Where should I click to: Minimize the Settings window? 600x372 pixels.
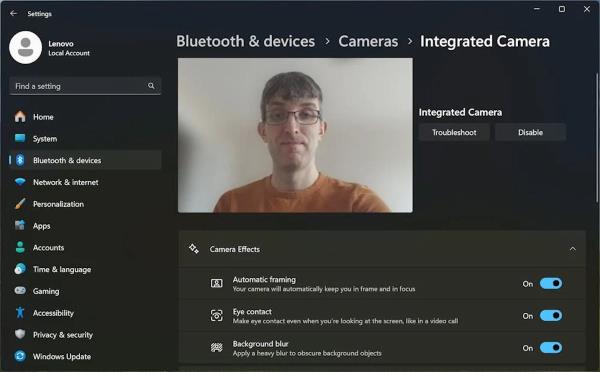537,9
